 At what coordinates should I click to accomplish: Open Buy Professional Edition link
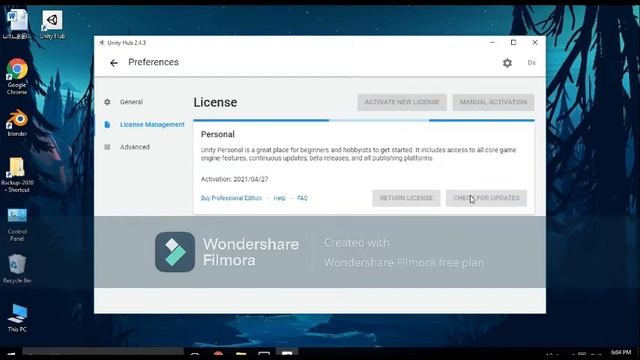point(231,198)
